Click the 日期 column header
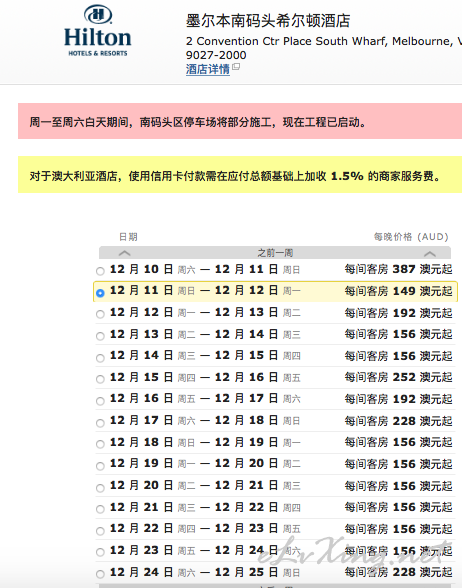 (x=128, y=237)
